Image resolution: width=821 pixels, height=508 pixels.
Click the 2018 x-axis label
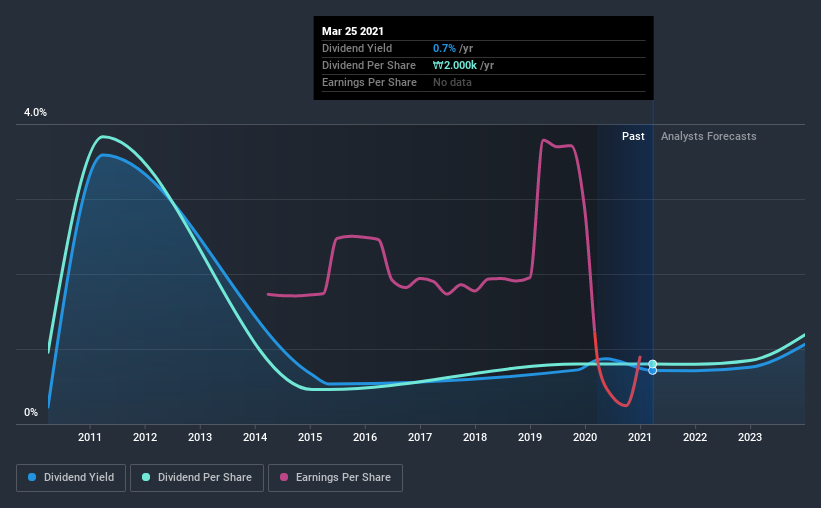point(475,437)
